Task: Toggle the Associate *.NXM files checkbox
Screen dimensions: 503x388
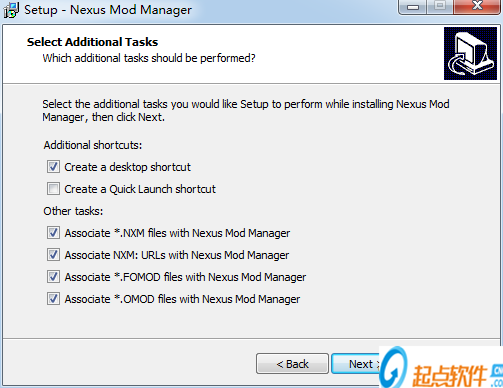Action: (53, 233)
